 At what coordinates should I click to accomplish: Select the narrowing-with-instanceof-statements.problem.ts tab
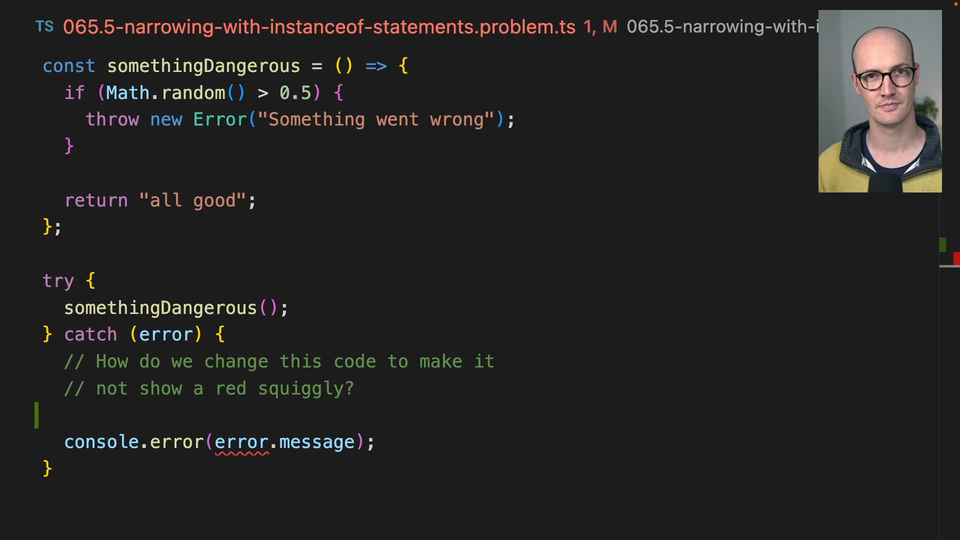pyautogui.click(x=318, y=27)
